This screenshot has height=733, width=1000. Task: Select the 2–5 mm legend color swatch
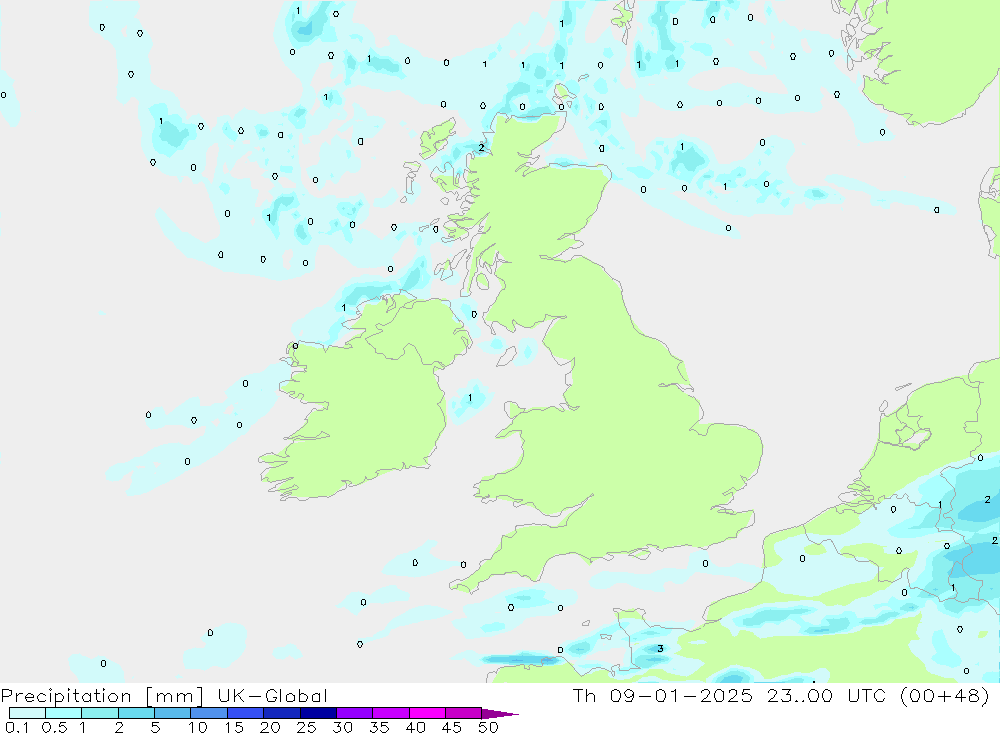coord(136,713)
